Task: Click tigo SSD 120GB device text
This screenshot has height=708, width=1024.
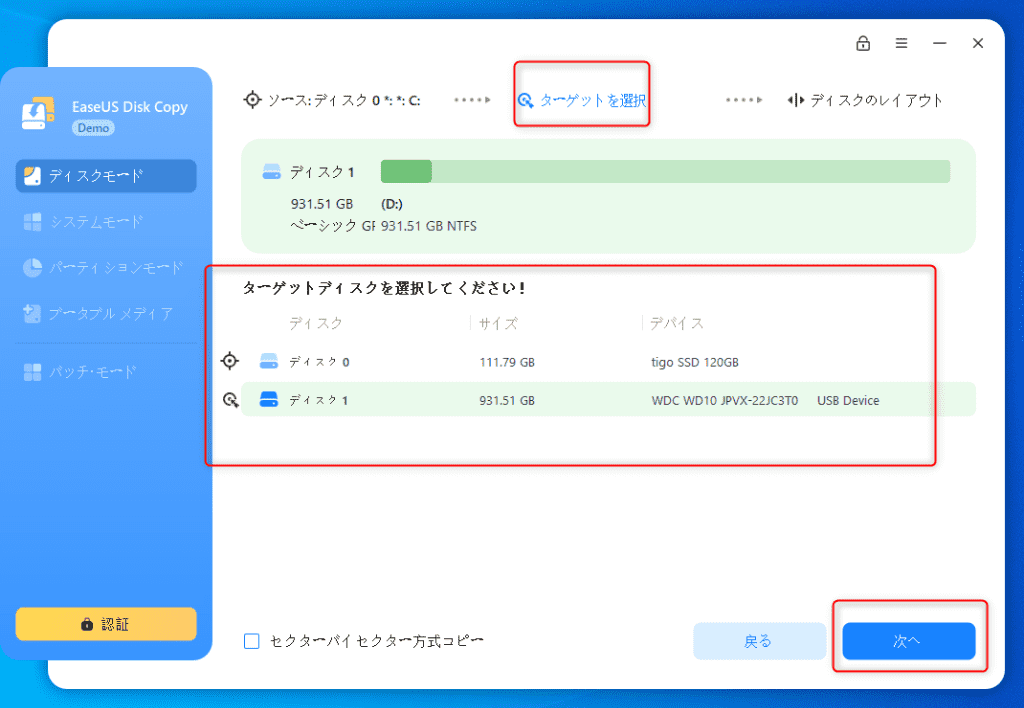Action: pyautogui.click(x=695, y=362)
